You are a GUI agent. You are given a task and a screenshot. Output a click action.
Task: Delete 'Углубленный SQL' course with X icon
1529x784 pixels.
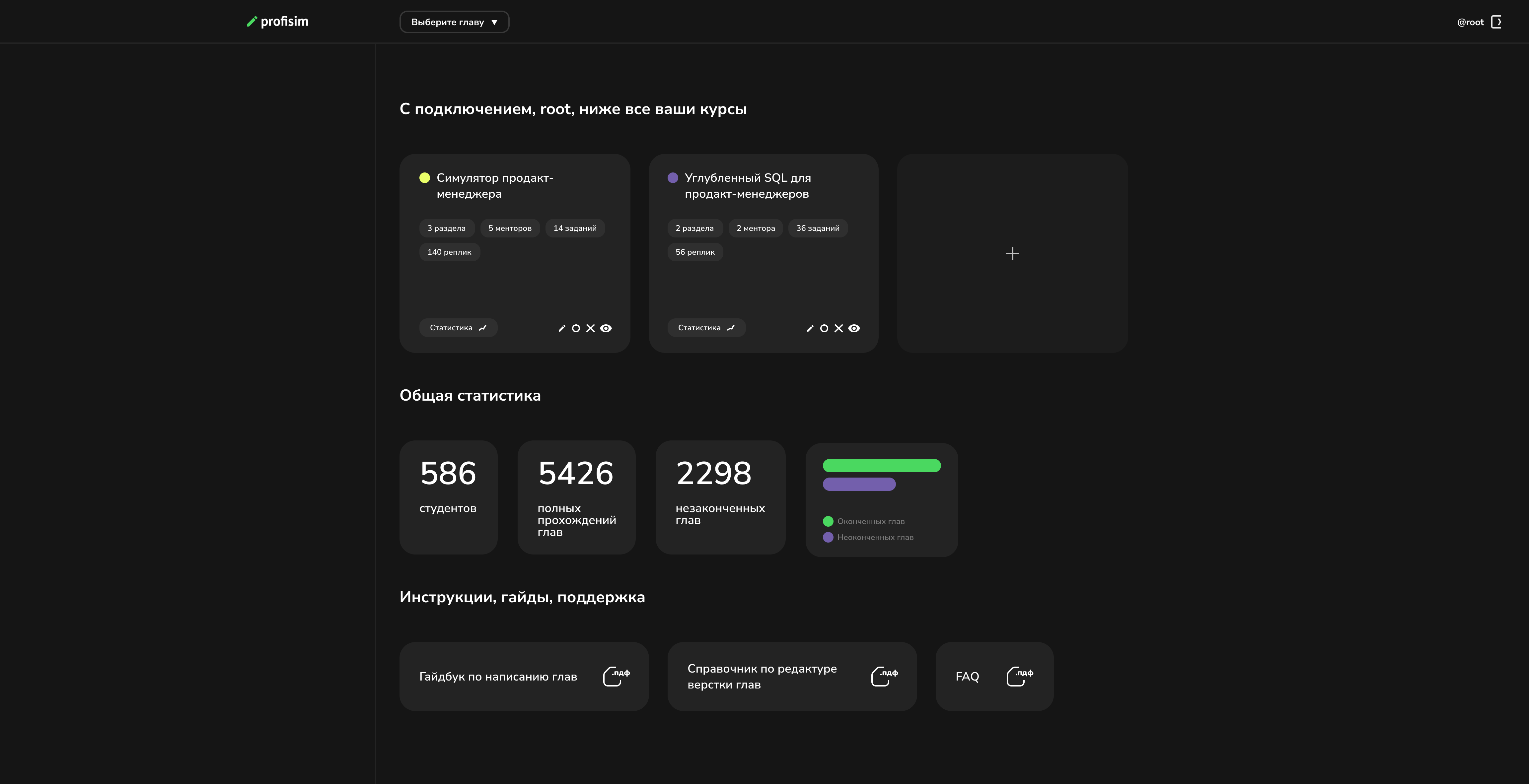point(839,328)
